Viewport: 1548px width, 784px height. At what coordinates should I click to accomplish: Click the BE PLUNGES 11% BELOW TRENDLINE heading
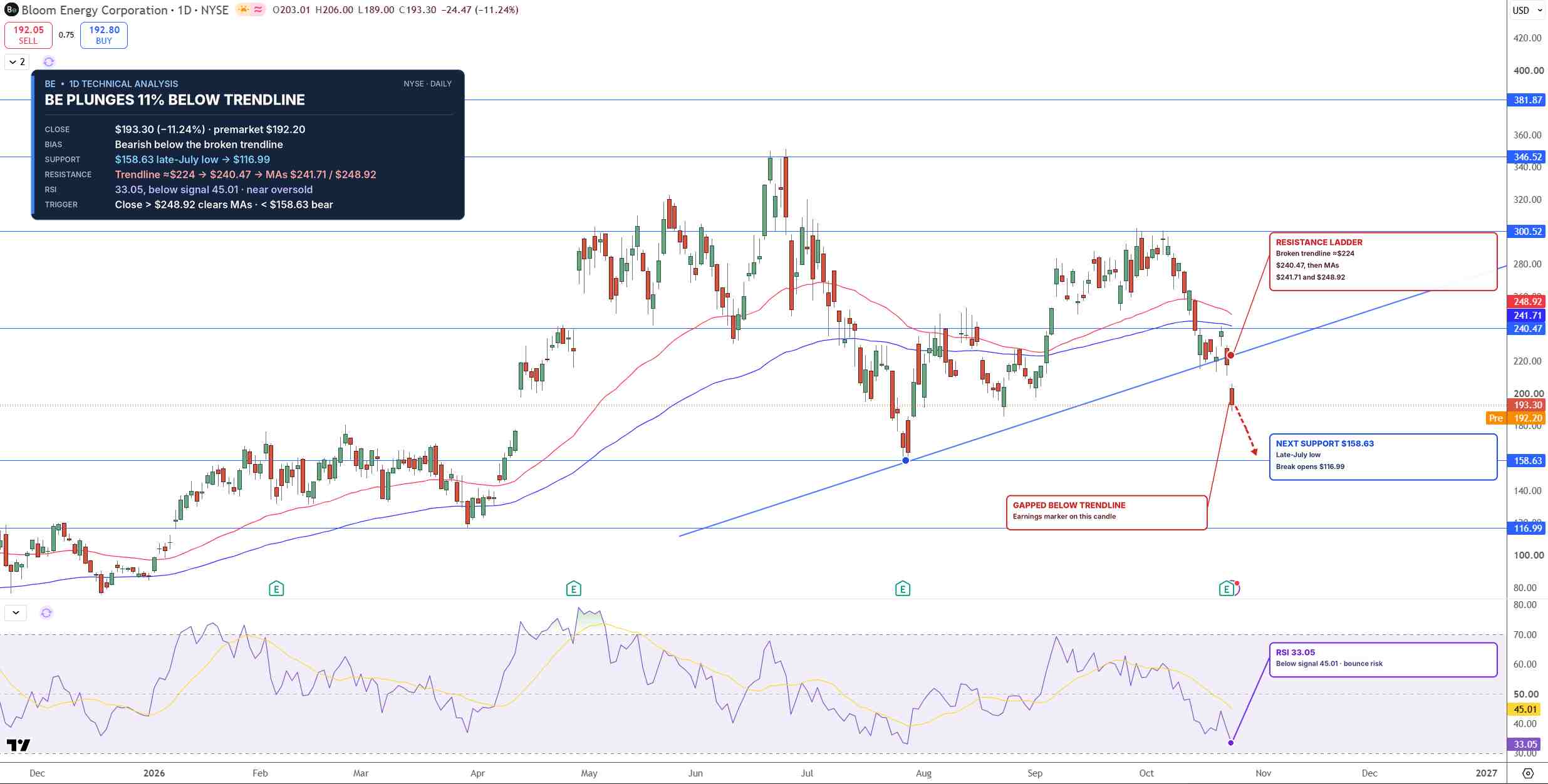click(x=175, y=100)
